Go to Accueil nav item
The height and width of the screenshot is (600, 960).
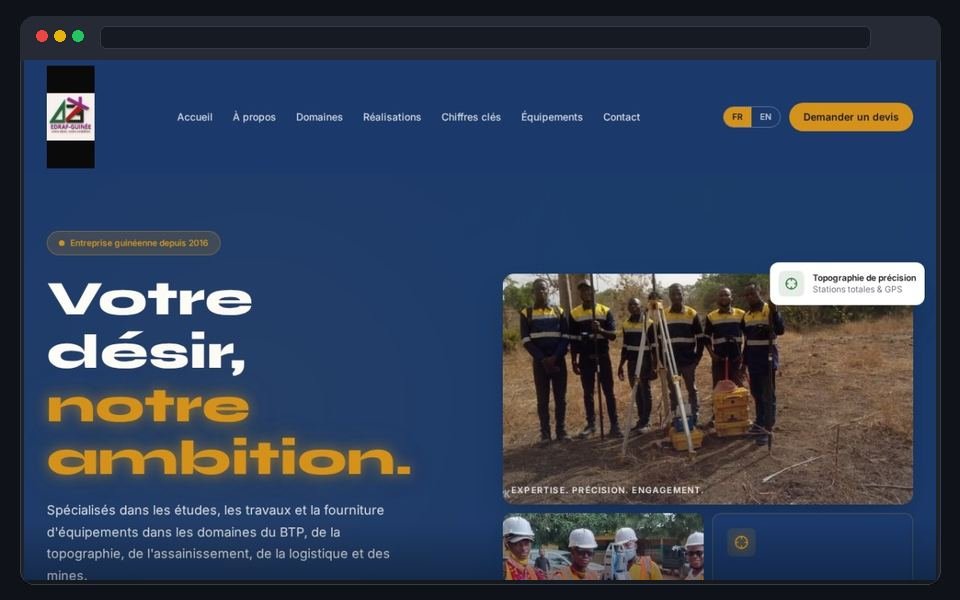(x=195, y=117)
